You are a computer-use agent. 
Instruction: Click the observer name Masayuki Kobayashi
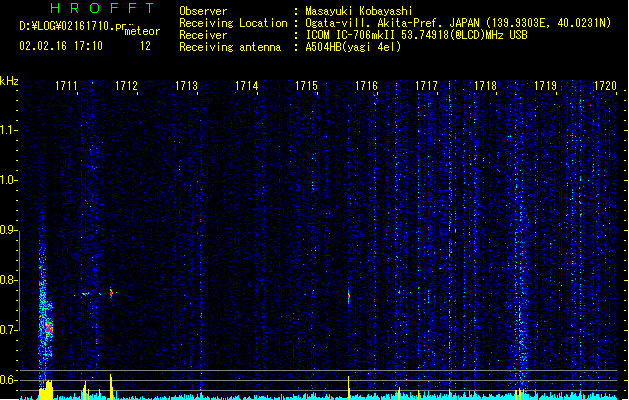(x=359, y=11)
